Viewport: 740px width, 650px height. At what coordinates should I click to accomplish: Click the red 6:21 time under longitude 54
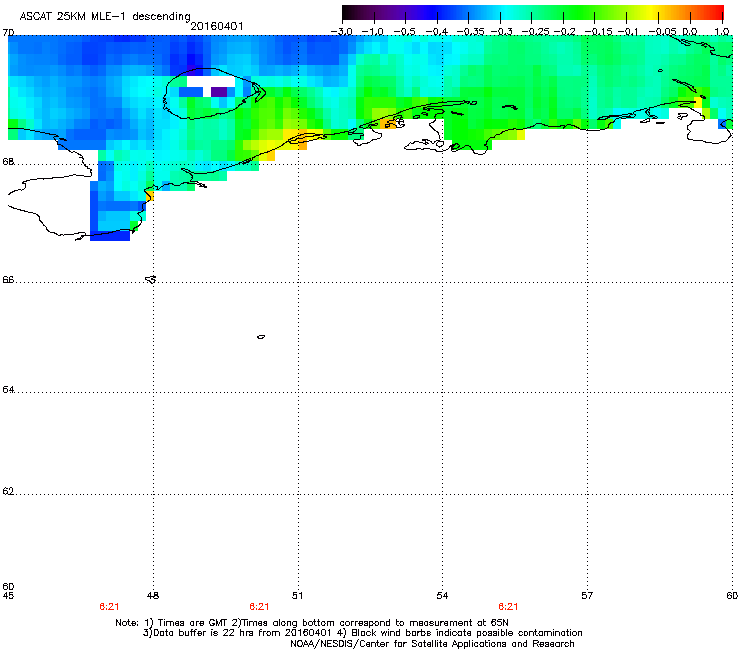[x=508, y=607]
